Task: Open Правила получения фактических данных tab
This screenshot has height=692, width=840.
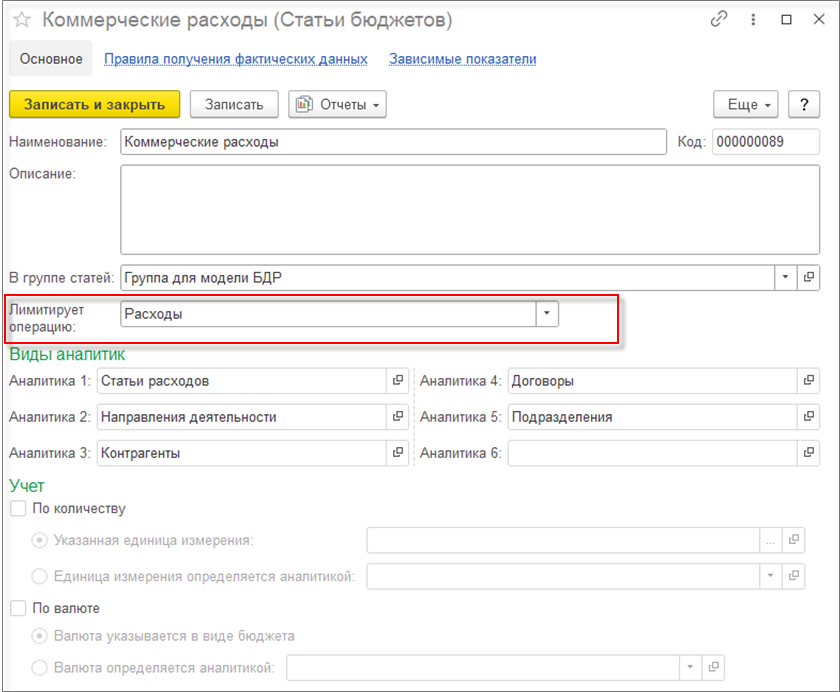Action: 236,59
